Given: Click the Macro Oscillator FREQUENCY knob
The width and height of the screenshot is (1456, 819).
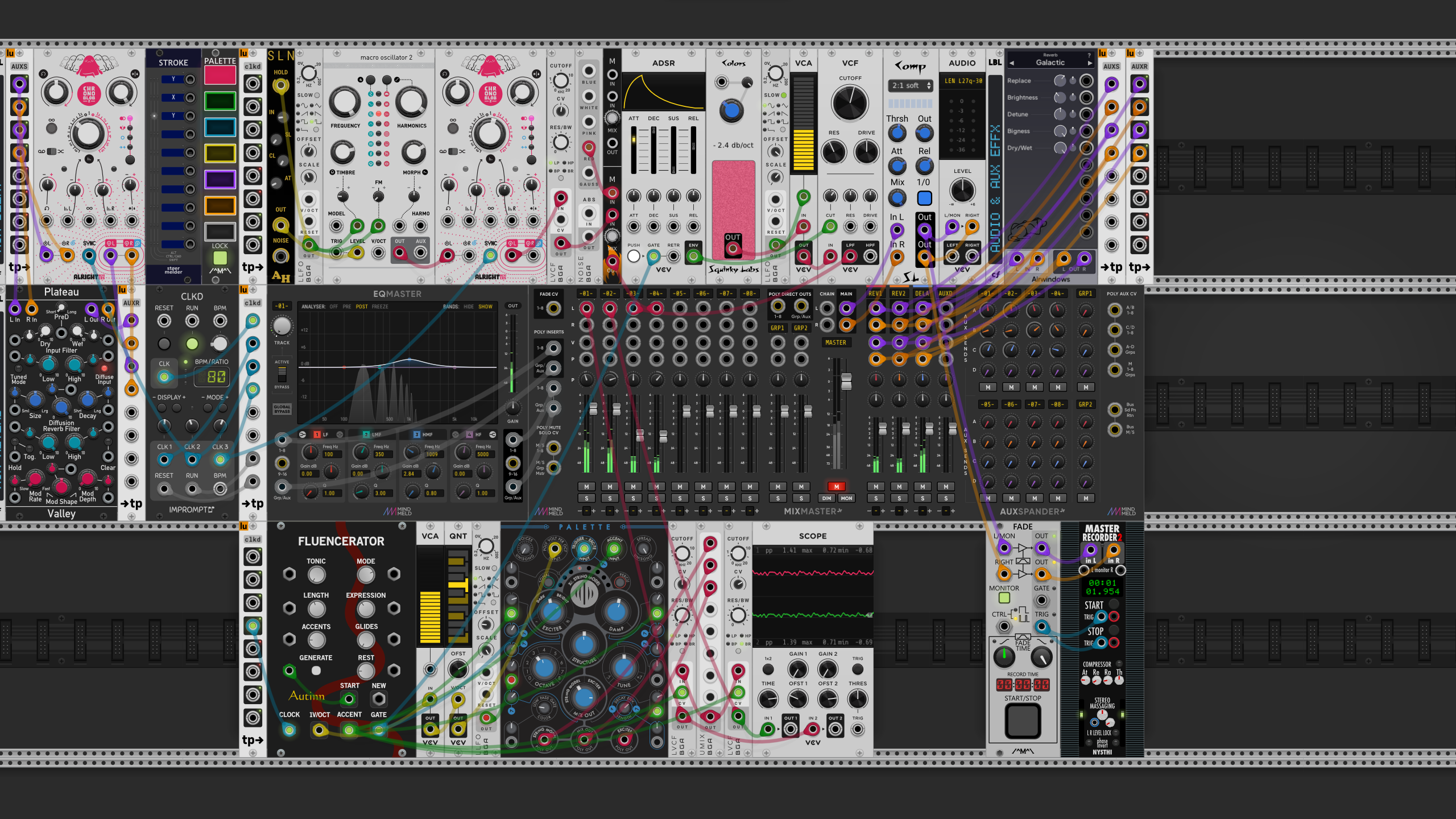Looking at the screenshot, I should (x=345, y=102).
